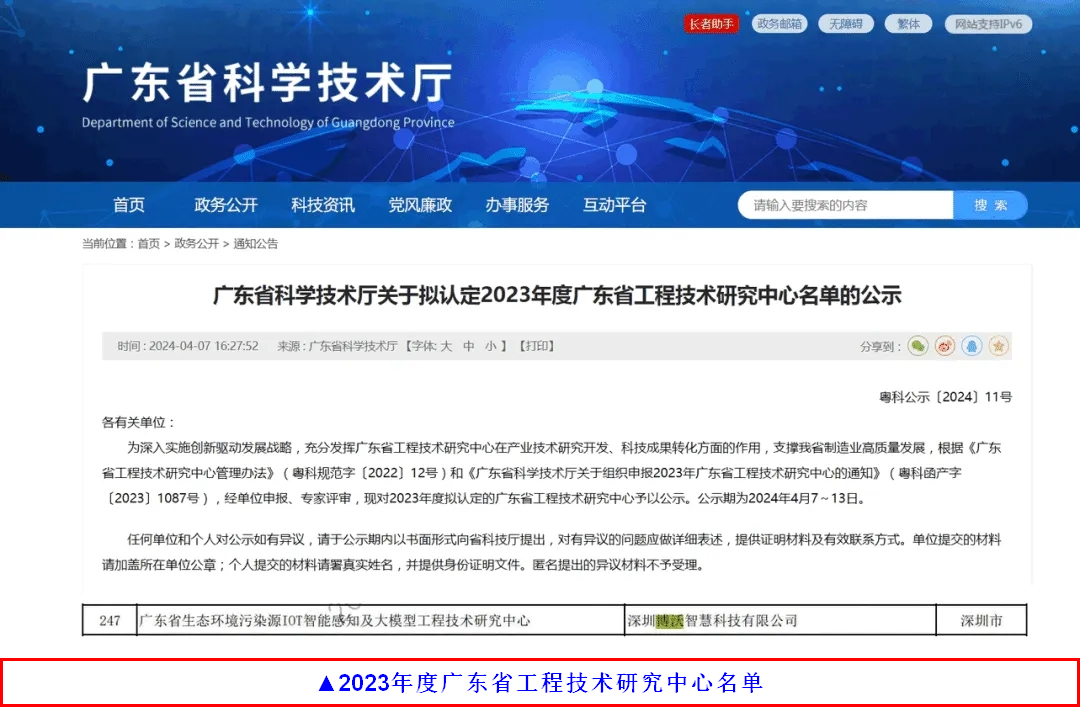The width and height of the screenshot is (1080, 707).
Task: Click the 打印 print link
Action: [535, 346]
